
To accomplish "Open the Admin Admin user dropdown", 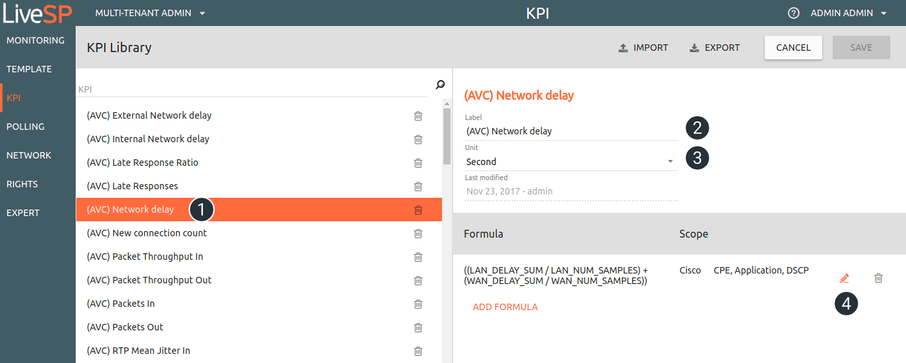I will pyautogui.click(x=848, y=13).
